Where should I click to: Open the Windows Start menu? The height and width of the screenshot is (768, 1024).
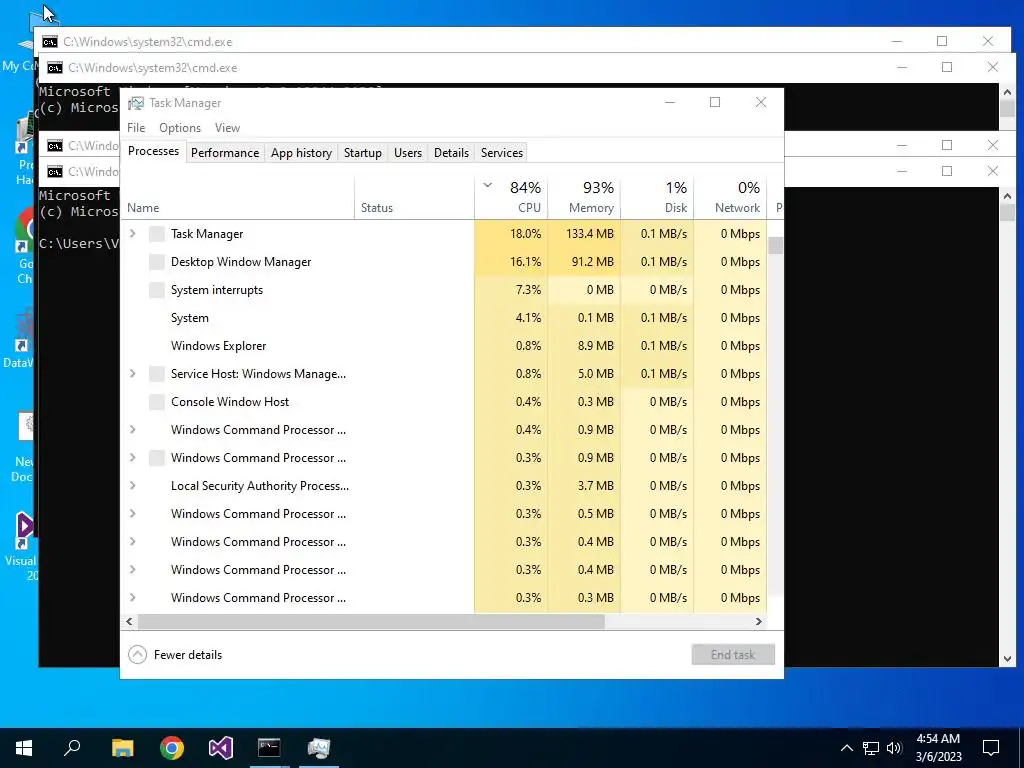pos(24,748)
